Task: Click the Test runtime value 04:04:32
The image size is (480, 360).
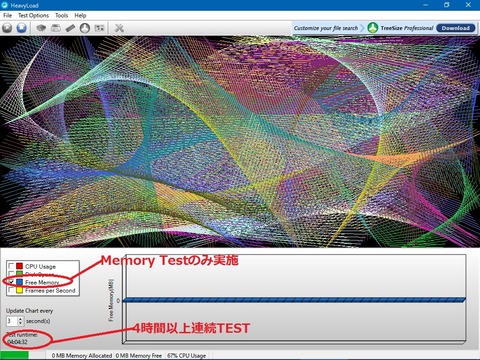Action: click(x=17, y=342)
